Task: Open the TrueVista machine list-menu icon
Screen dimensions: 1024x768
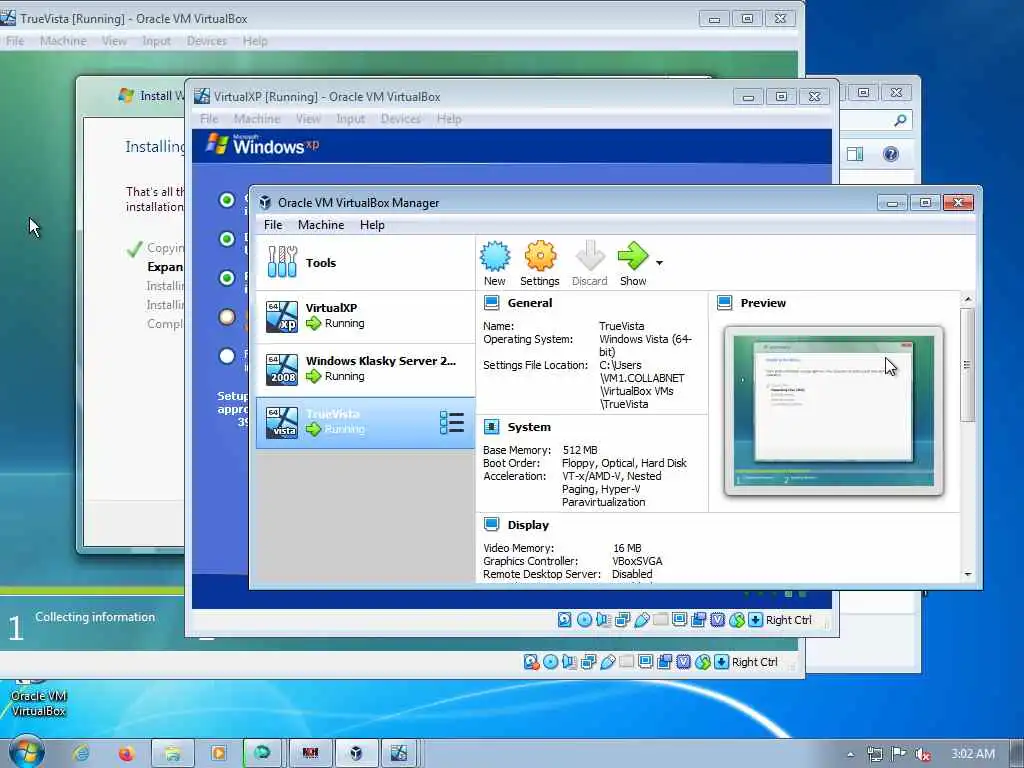Action: (x=451, y=423)
